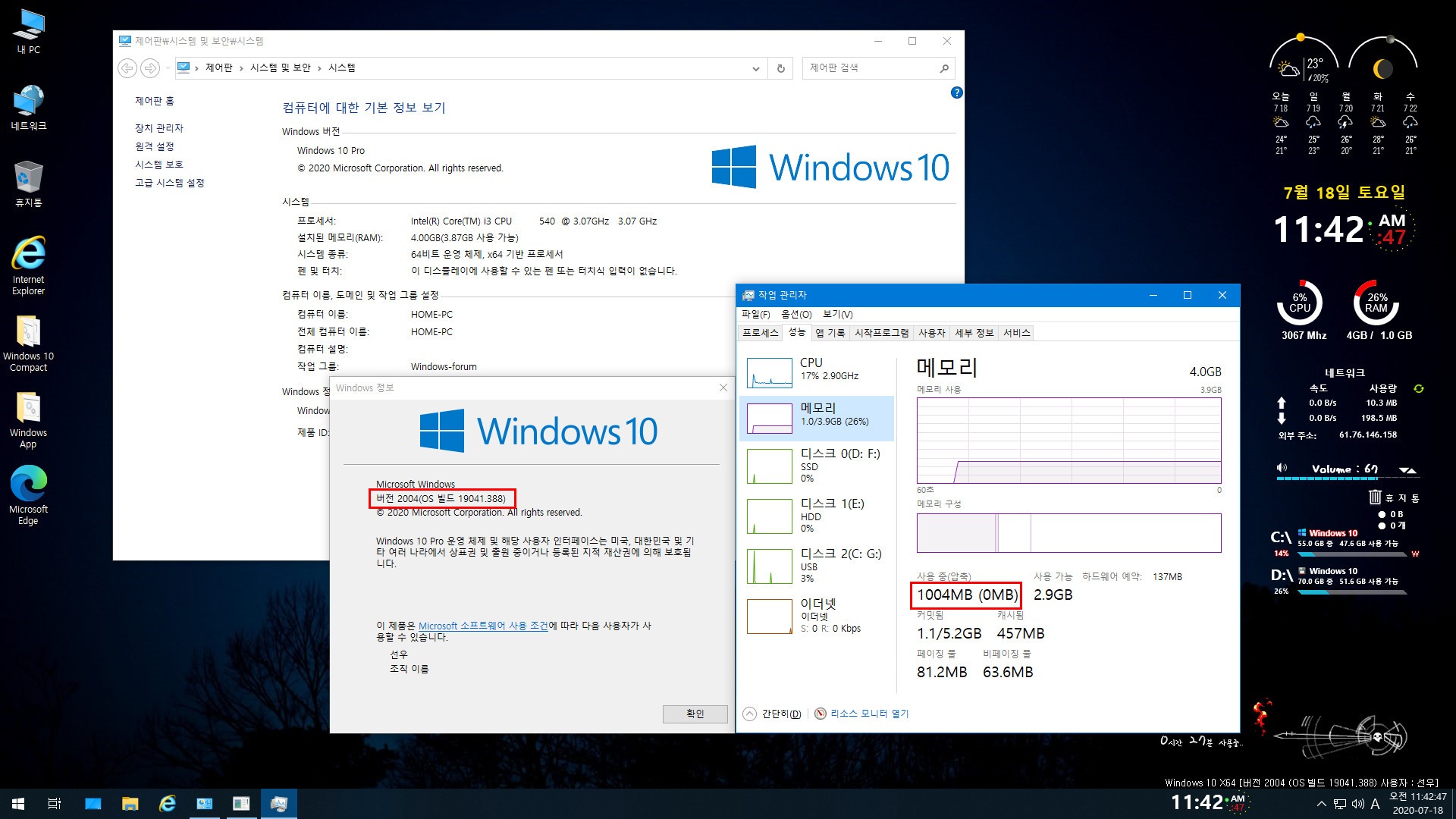
Task: Click the recycle bin icon in widget
Action: tap(1375, 497)
